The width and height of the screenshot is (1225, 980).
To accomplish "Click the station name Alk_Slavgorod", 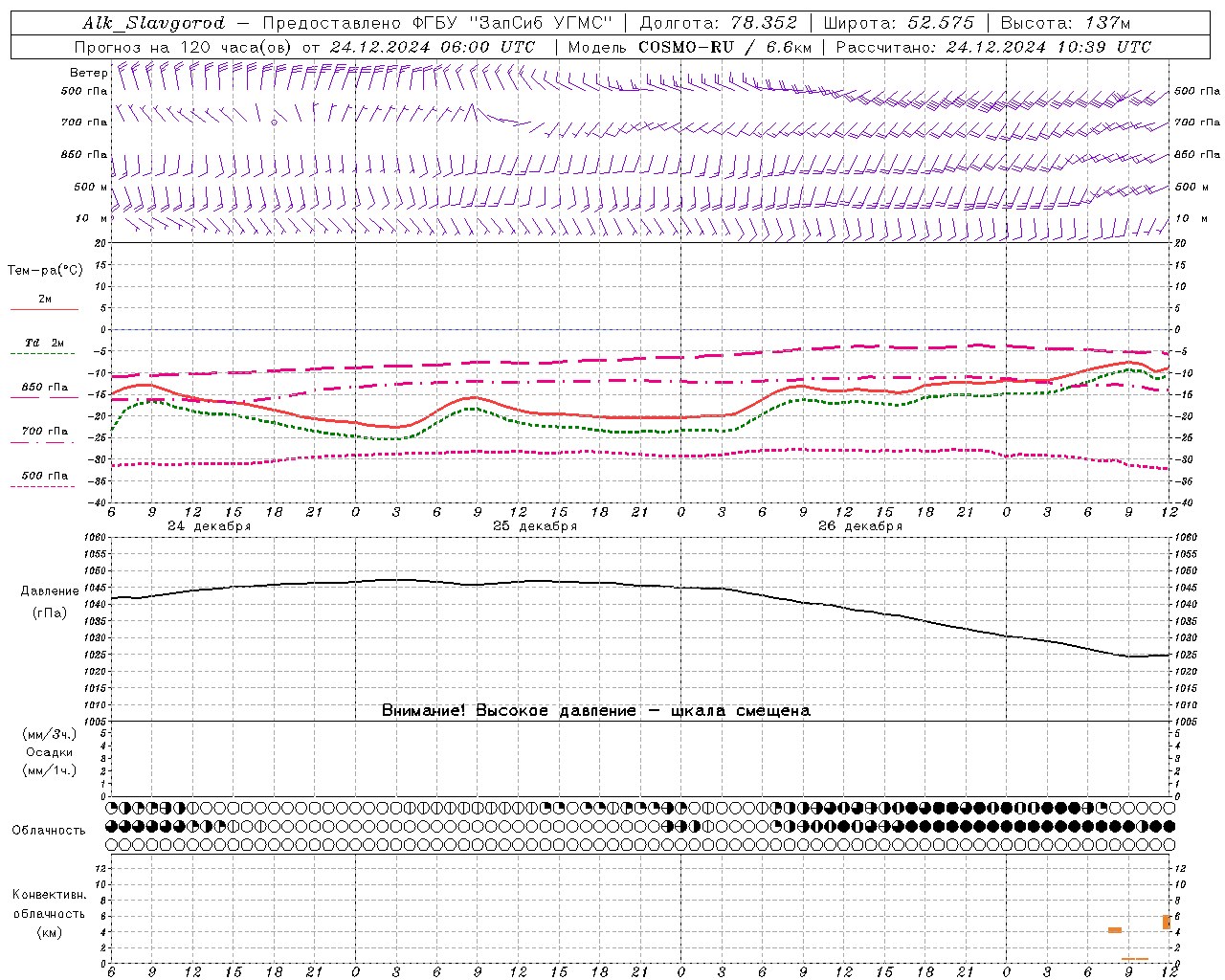I will pos(154,23).
